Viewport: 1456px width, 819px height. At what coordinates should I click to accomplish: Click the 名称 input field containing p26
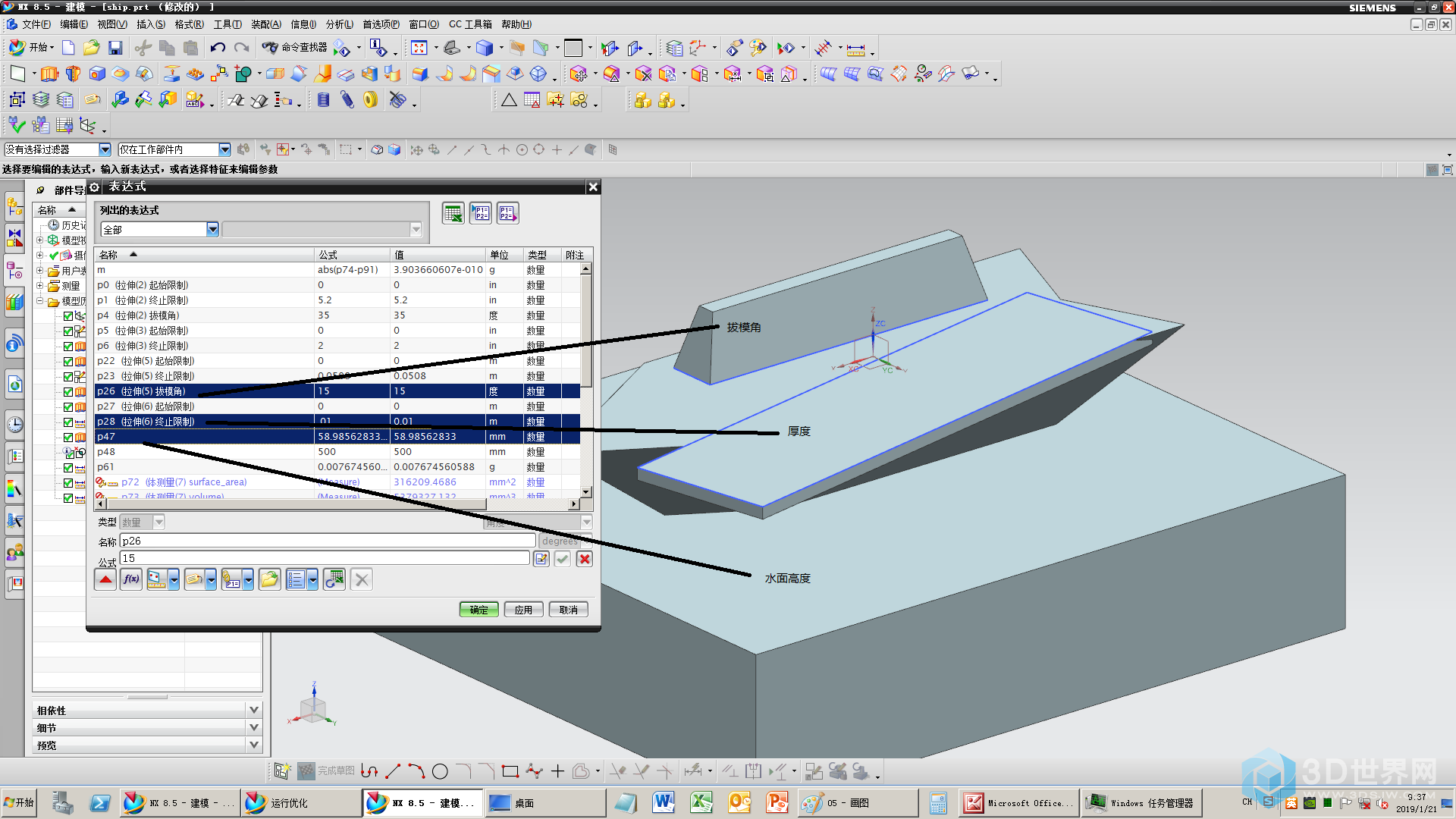click(x=328, y=541)
